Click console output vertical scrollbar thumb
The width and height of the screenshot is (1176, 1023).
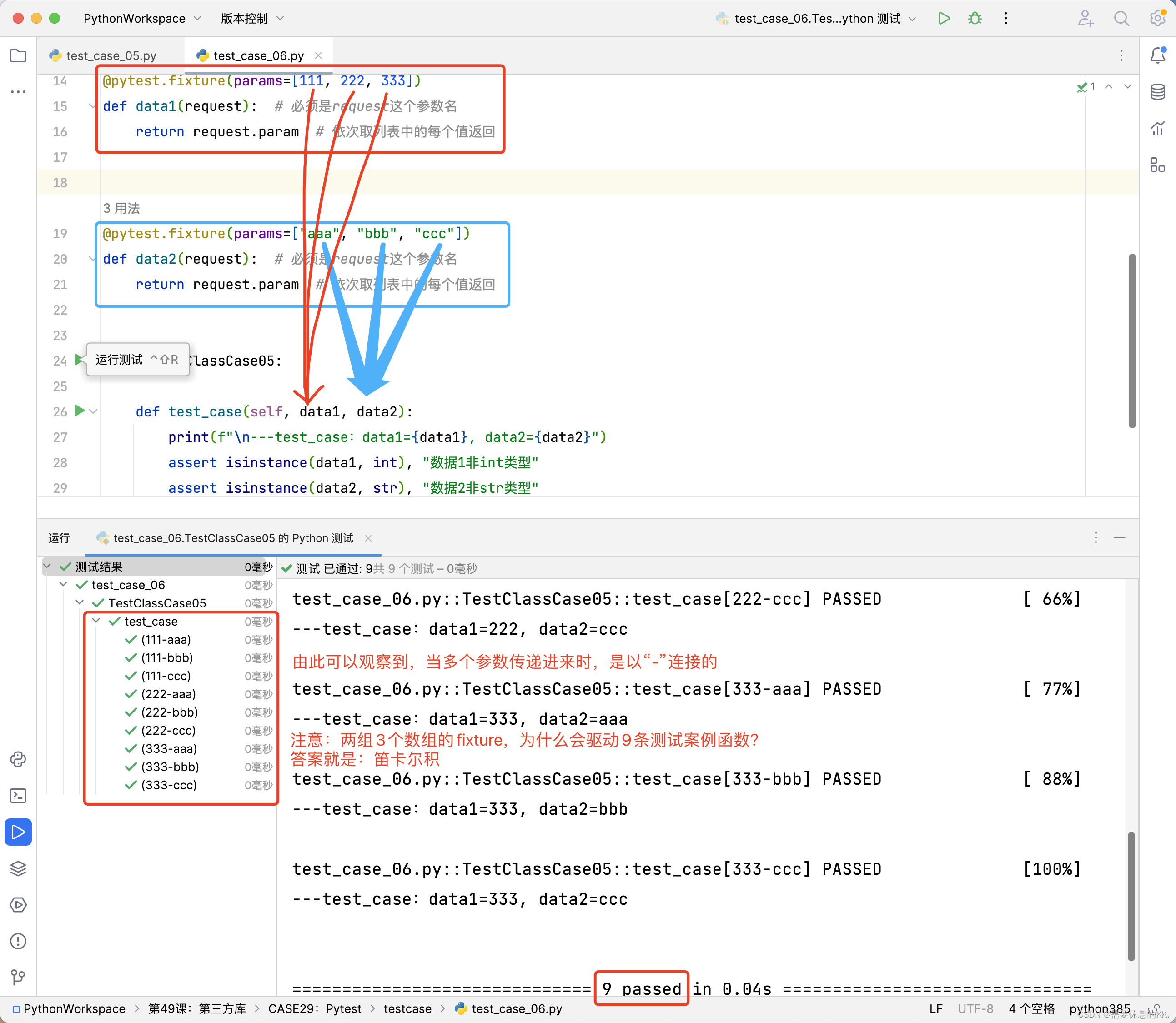pyautogui.click(x=1131, y=897)
